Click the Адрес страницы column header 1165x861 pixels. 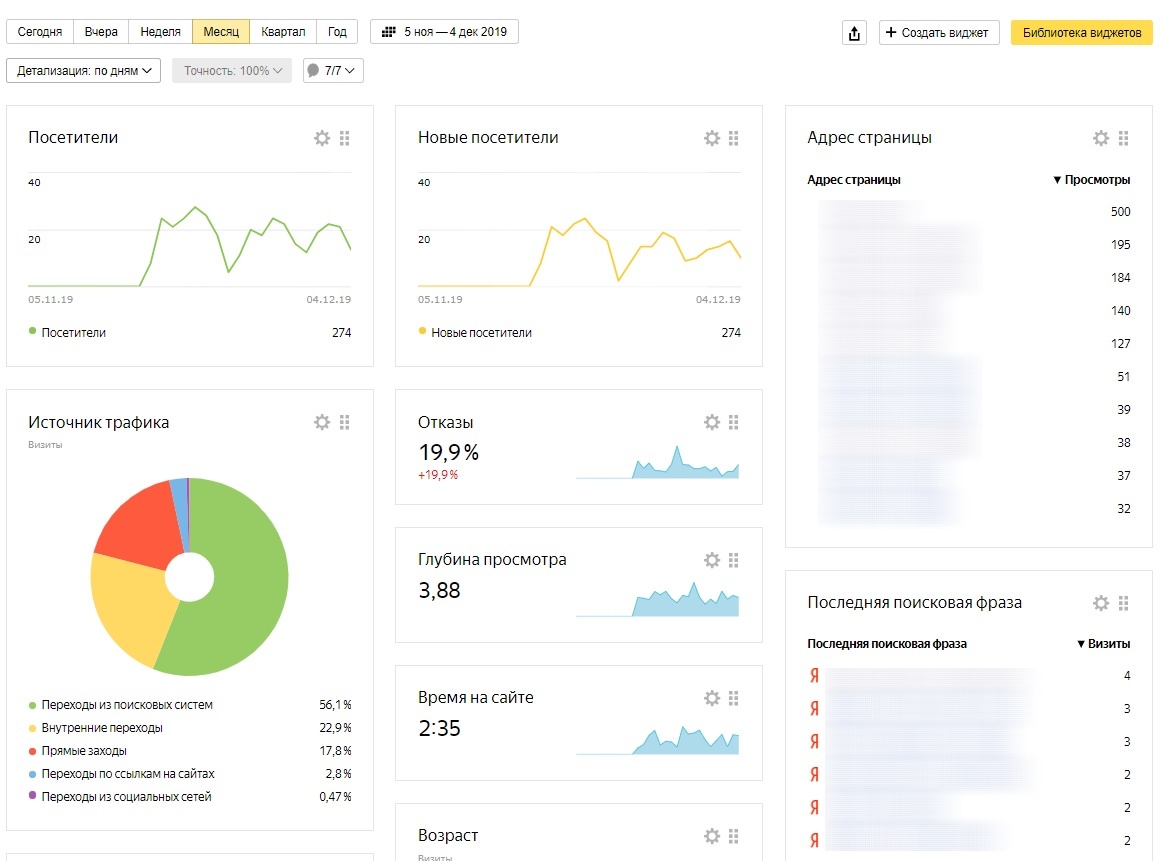[854, 180]
